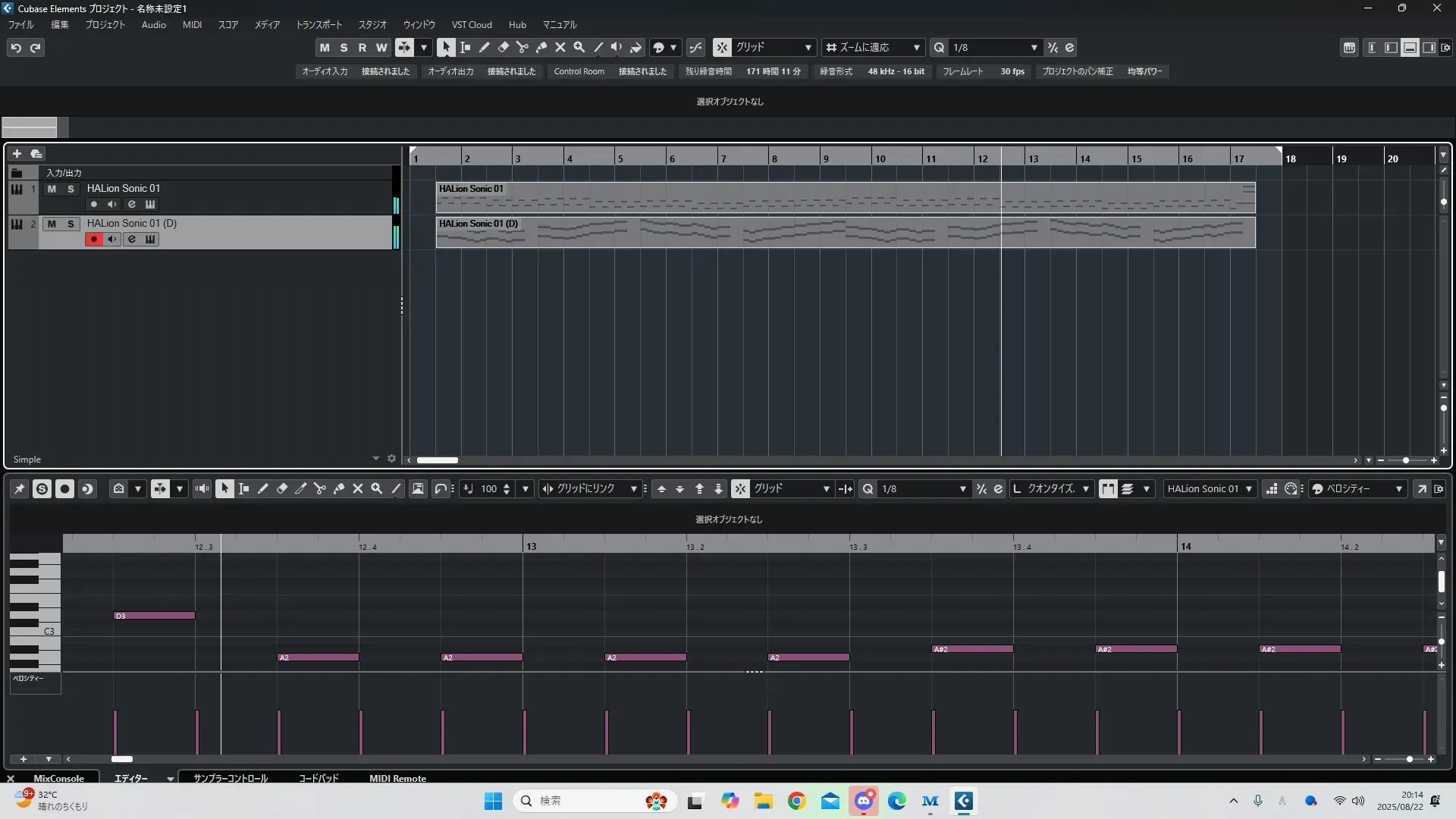Solo the HALion Sonic 01 (D) track
This screenshot has height=819, width=1456.
click(x=71, y=224)
